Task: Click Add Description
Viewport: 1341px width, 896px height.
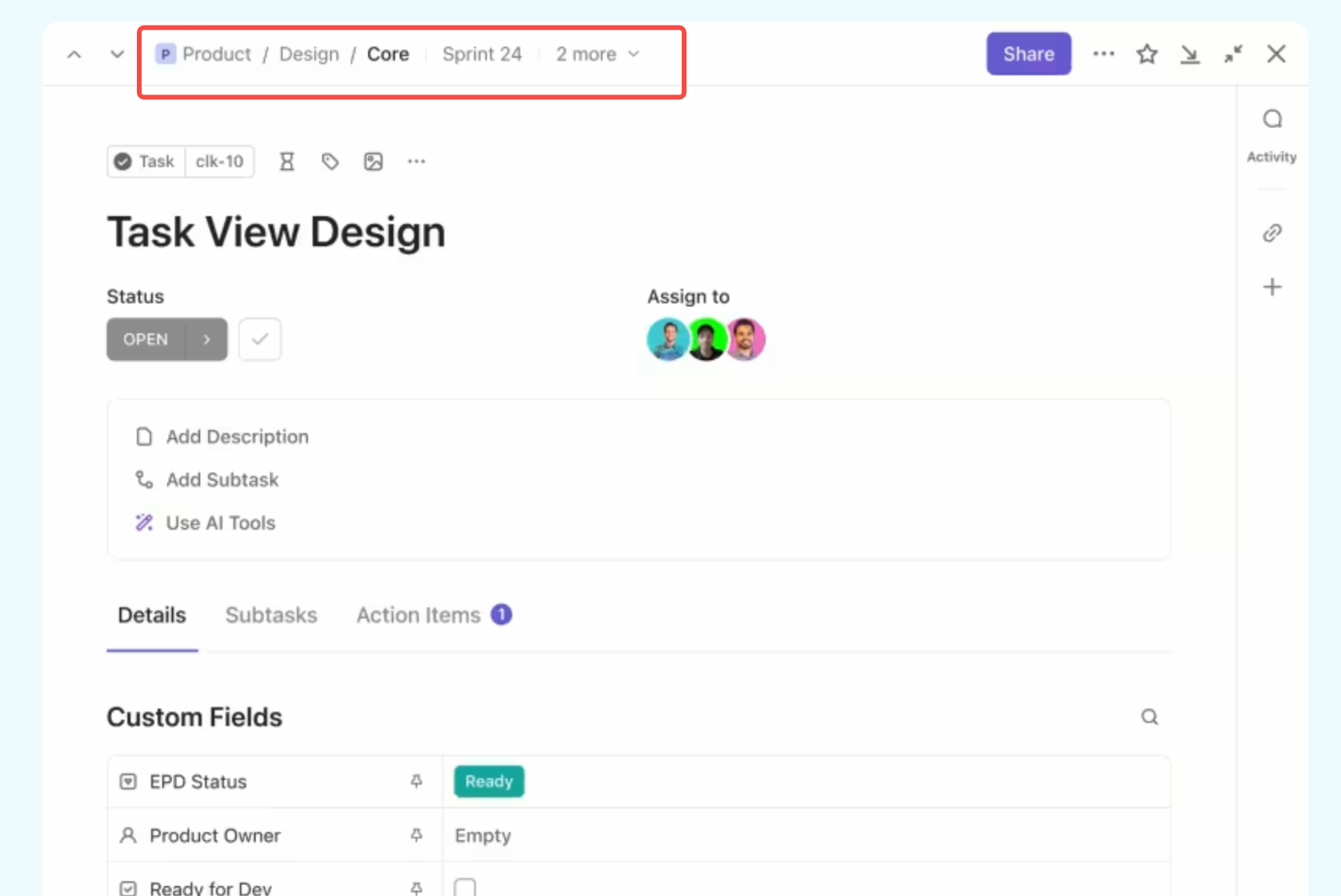Action: (237, 437)
